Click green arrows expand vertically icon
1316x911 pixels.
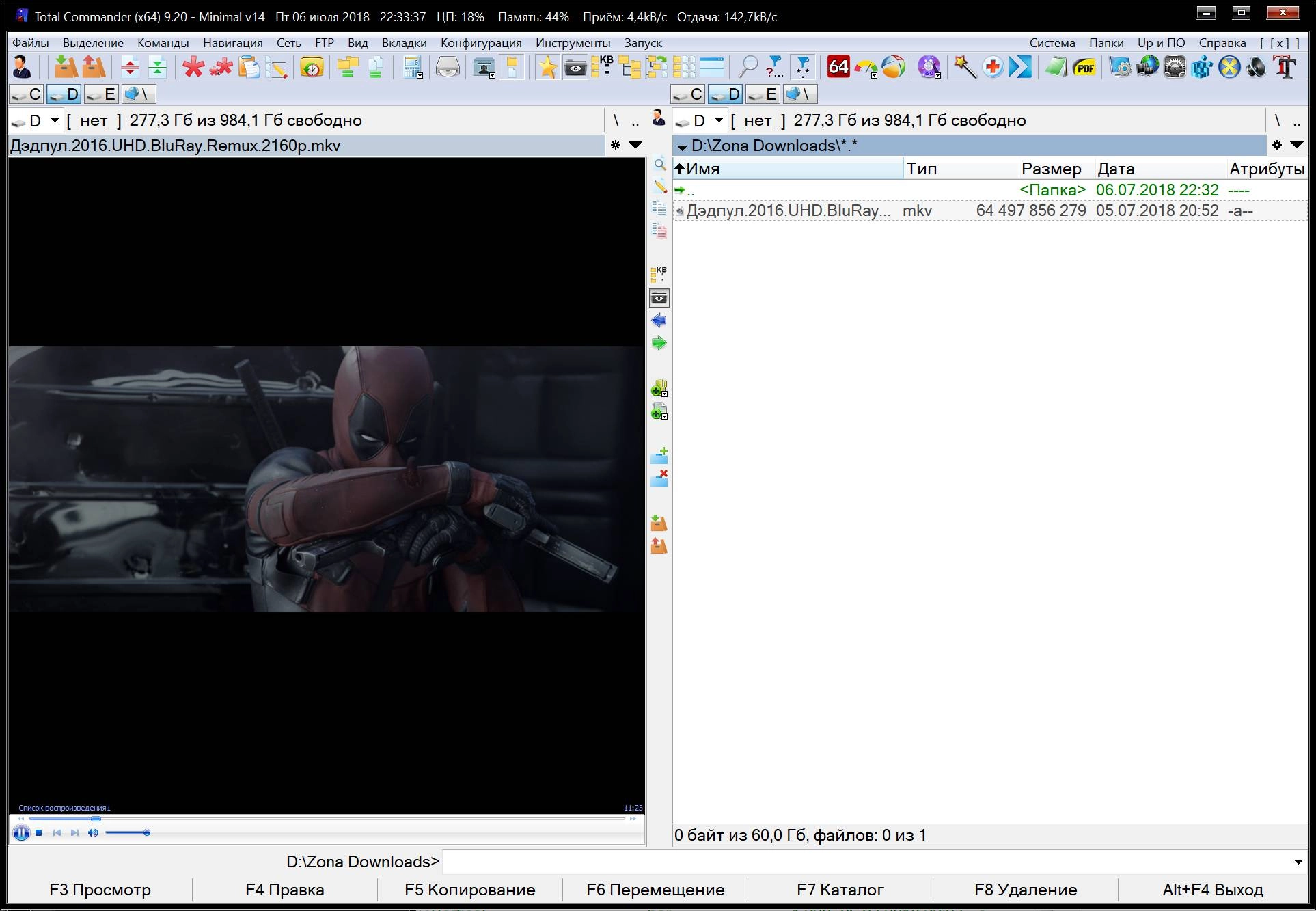[x=157, y=67]
